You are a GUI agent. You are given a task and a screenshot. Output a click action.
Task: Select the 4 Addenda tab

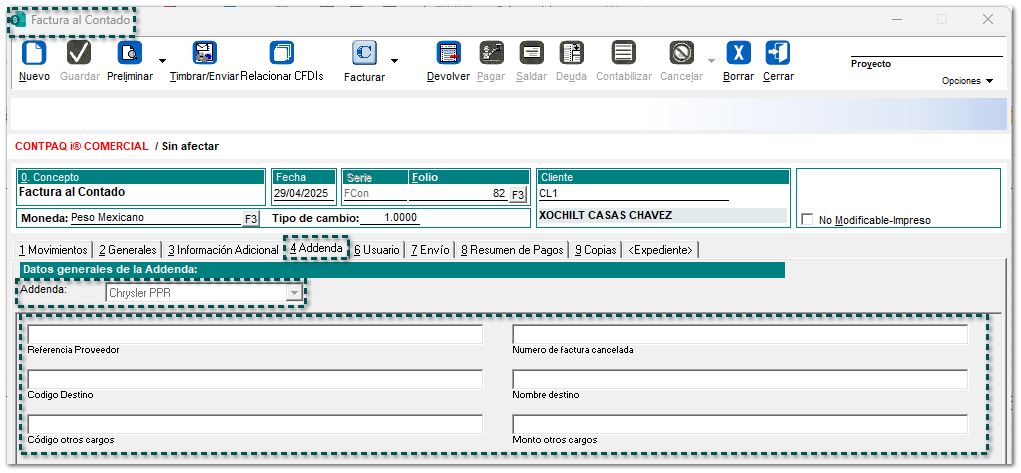316,248
